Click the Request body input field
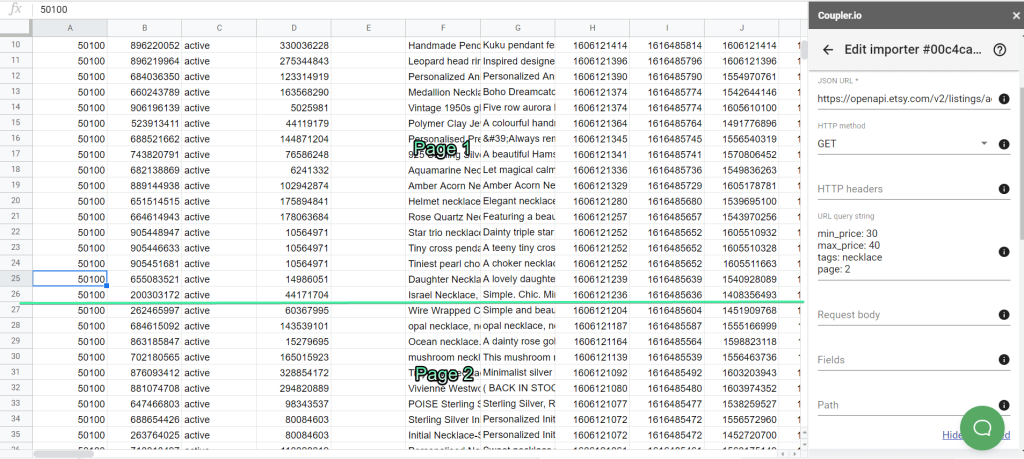Image resolution: width=1024 pixels, height=459 pixels. coord(904,315)
